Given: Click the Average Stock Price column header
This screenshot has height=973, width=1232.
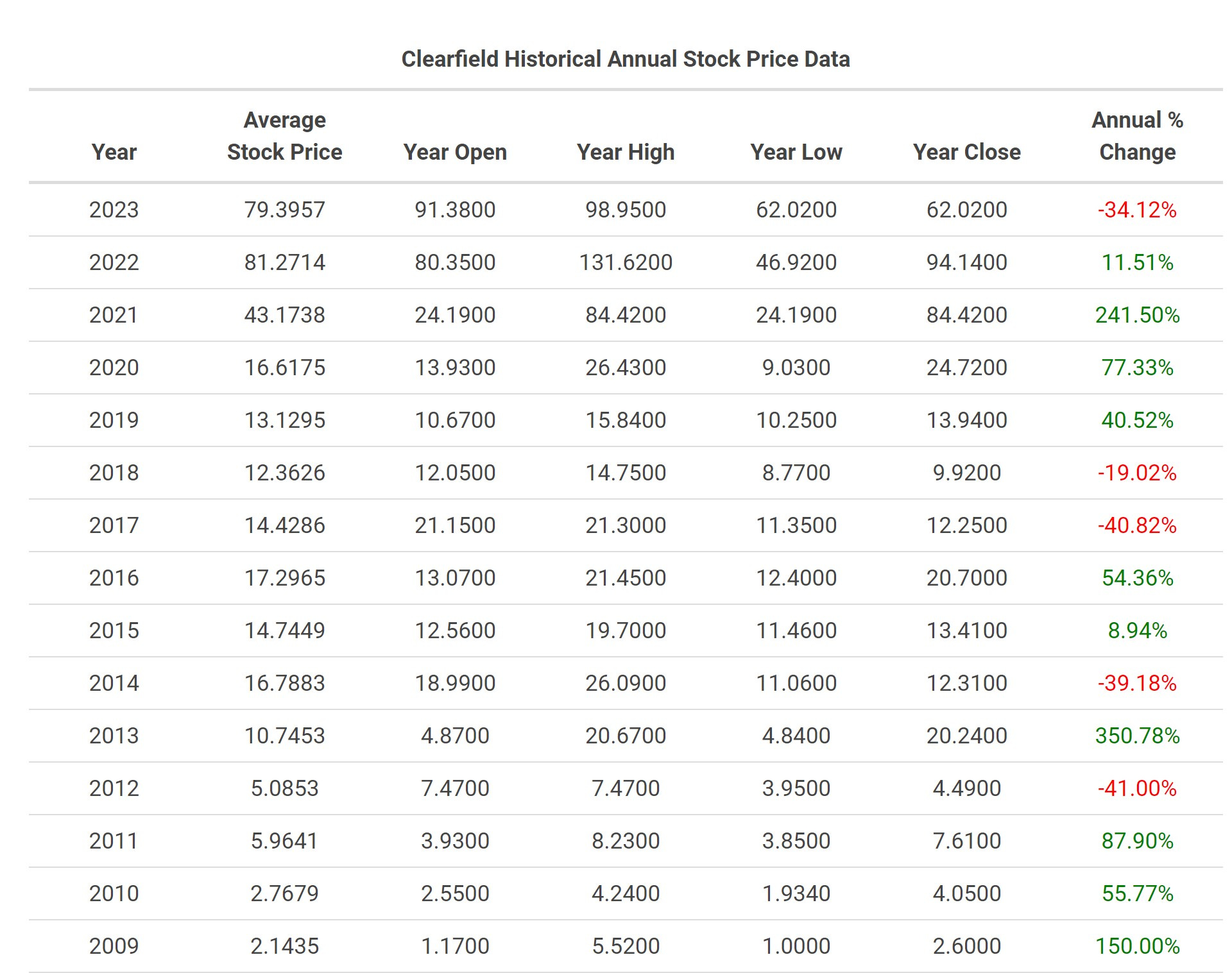Looking at the screenshot, I should [x=284, y=136].
